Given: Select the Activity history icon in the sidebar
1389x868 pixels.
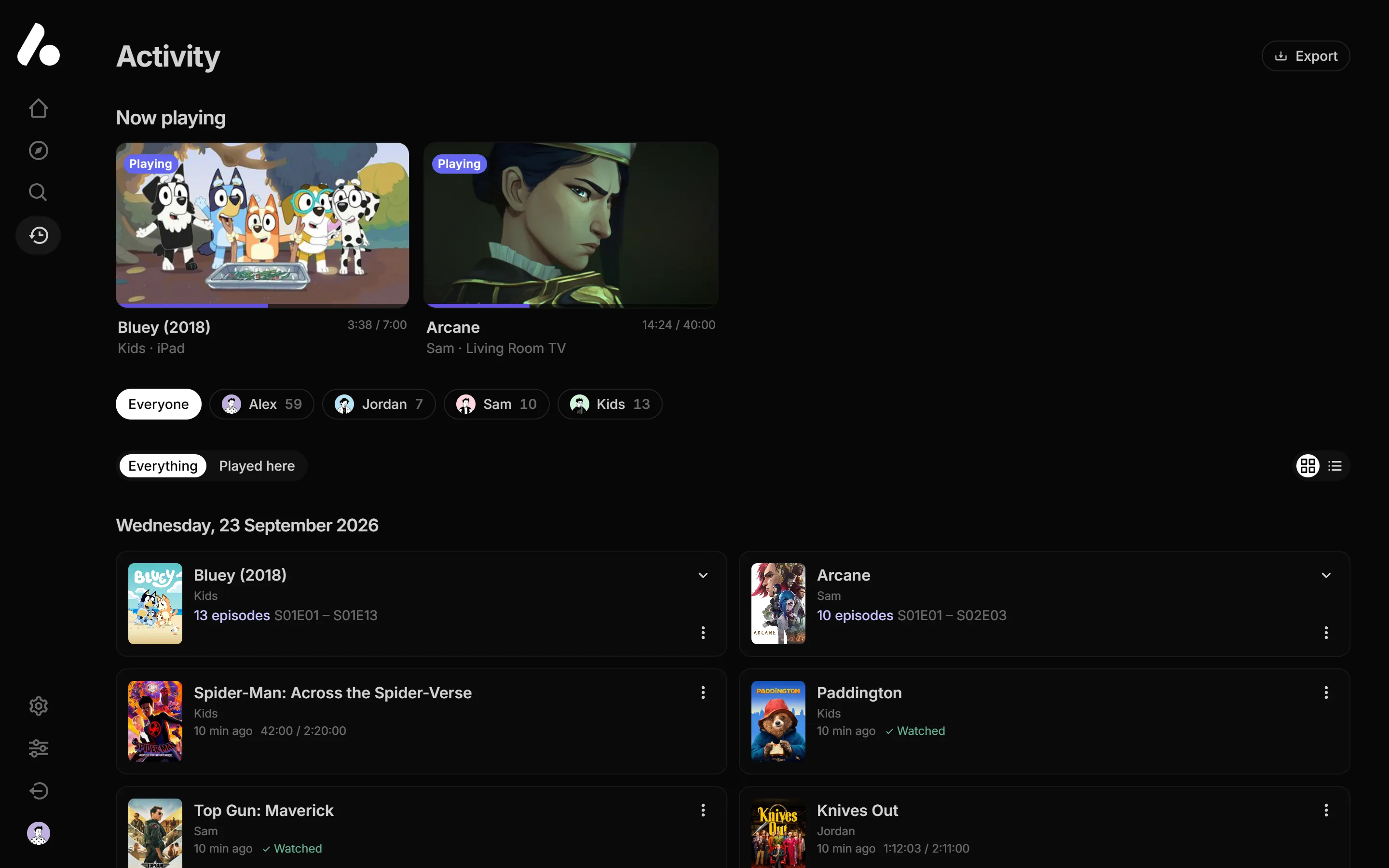Looking at the screenshot, I should click(x=39, y=235).
